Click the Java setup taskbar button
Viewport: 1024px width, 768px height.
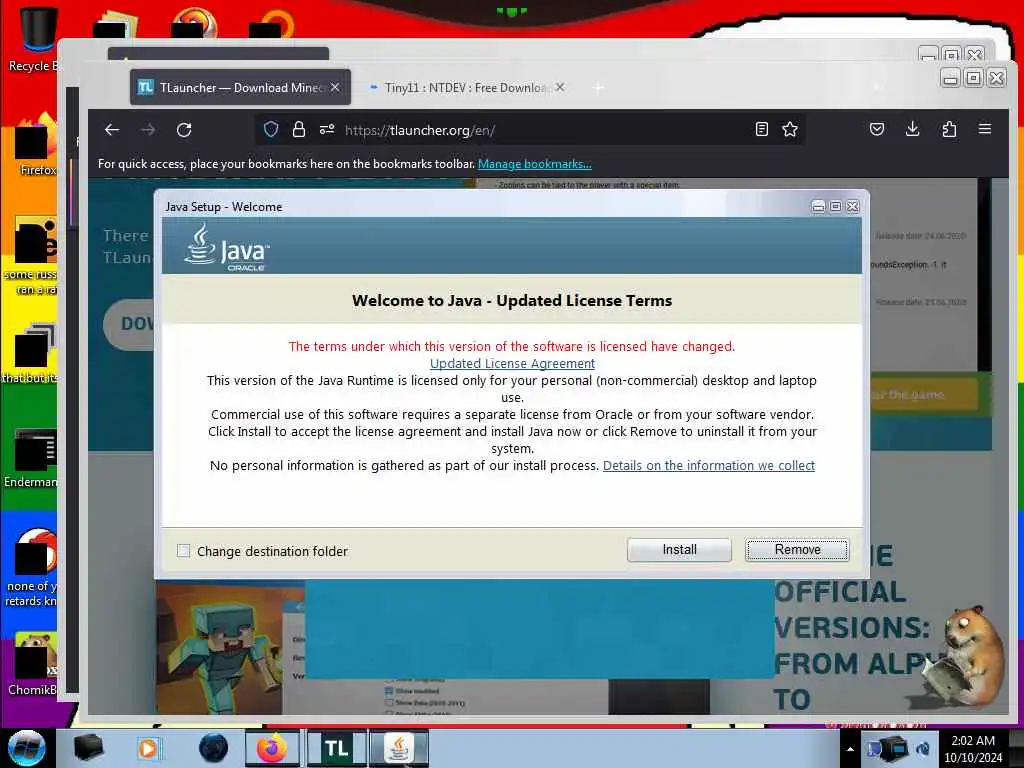pos(399,748)
